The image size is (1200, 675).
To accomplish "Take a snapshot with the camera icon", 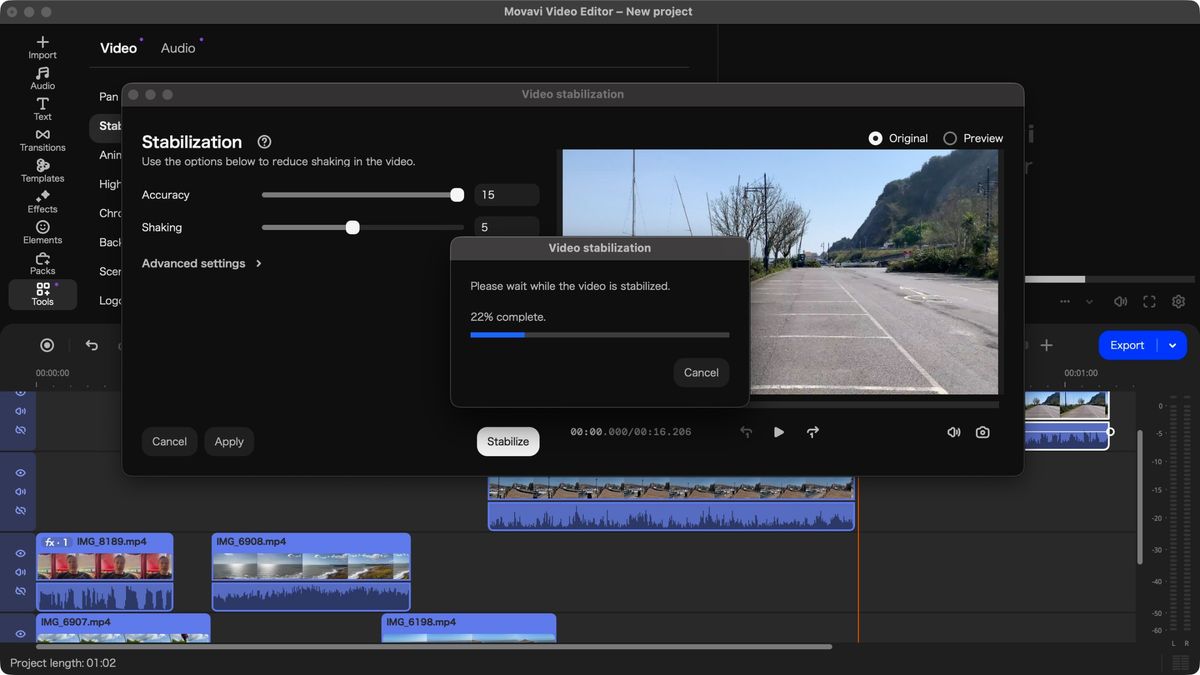I will pyautogui.click(x=983, y=432).
